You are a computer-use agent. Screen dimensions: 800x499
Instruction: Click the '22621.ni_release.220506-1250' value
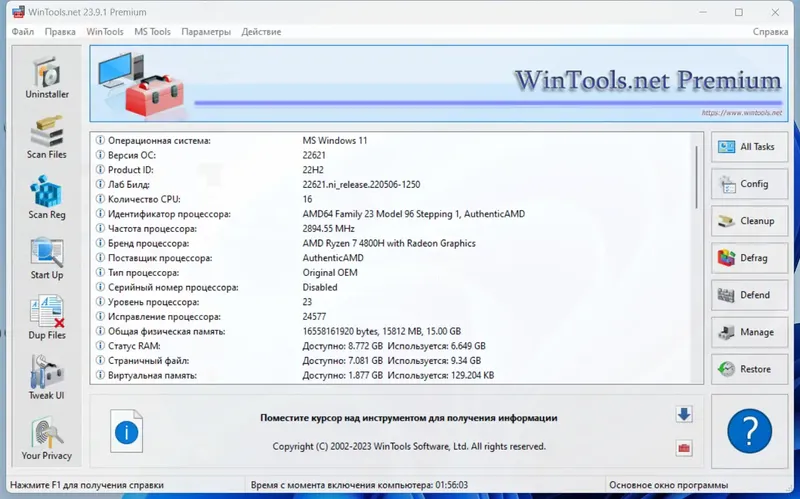point(361,184)
